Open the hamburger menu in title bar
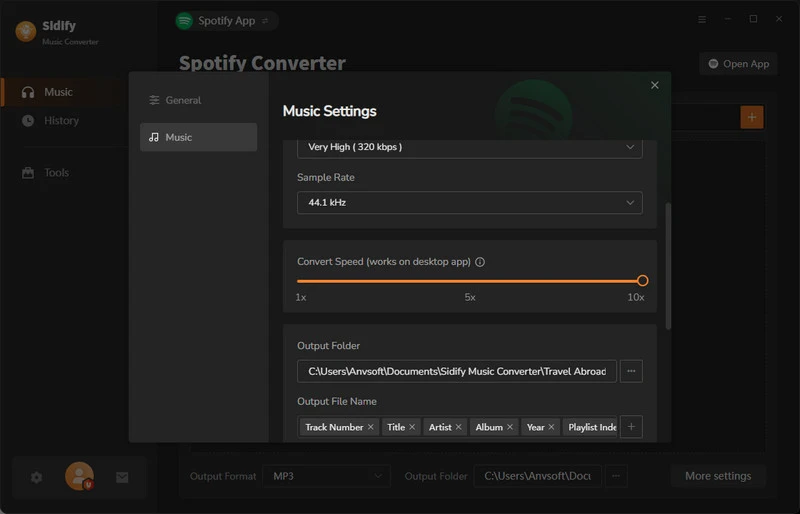This screenshot has width=800, height=514. coord(702,19)
